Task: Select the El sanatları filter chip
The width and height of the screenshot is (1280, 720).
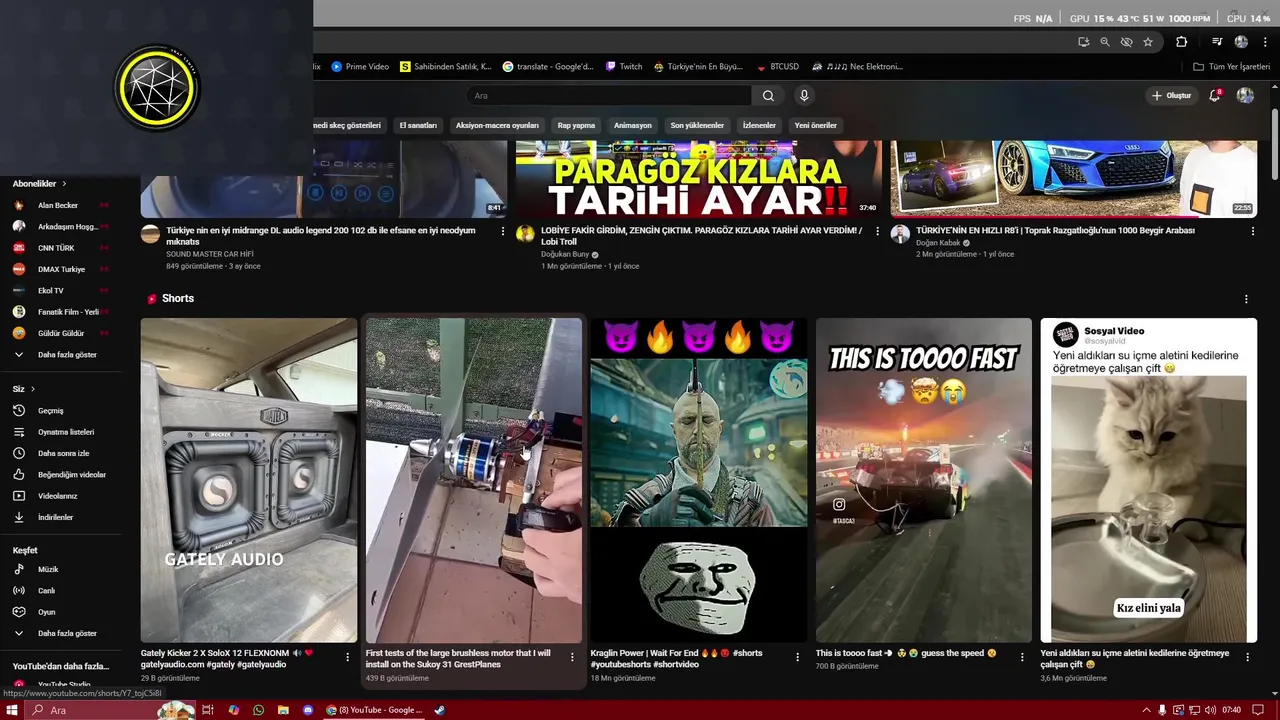Action: point(418,126)
